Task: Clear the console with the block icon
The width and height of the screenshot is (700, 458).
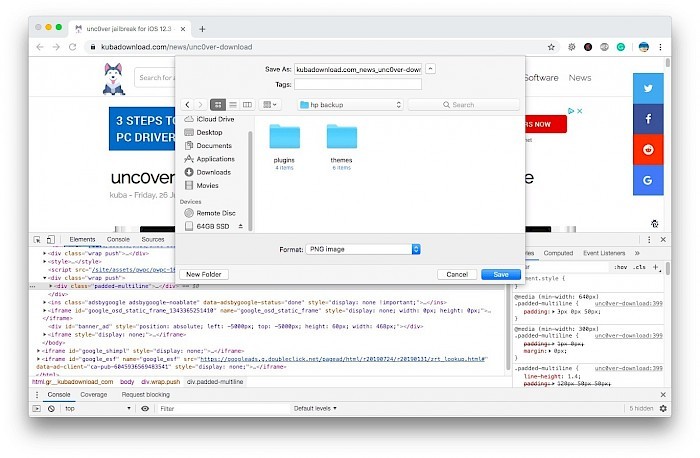Action: [x=51, y=408]
